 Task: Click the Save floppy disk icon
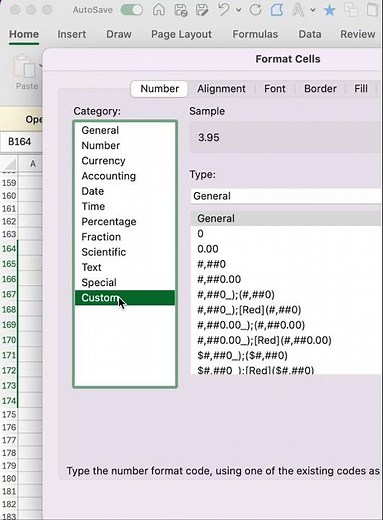180,10
